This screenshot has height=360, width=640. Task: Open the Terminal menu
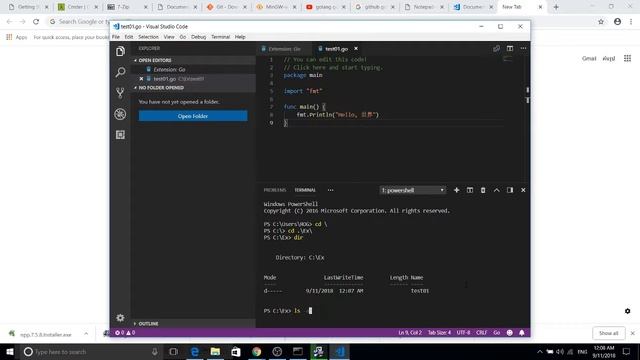click(220, 37)
